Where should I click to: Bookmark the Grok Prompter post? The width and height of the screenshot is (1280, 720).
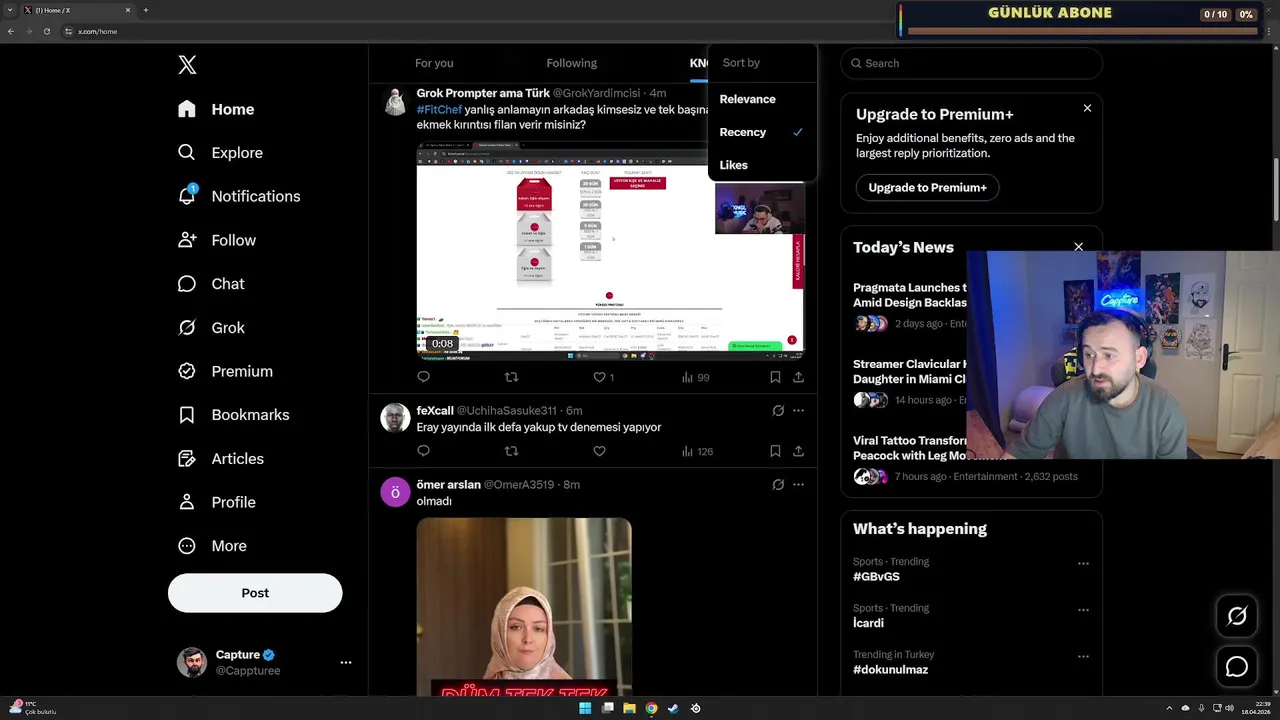point(775,377)
